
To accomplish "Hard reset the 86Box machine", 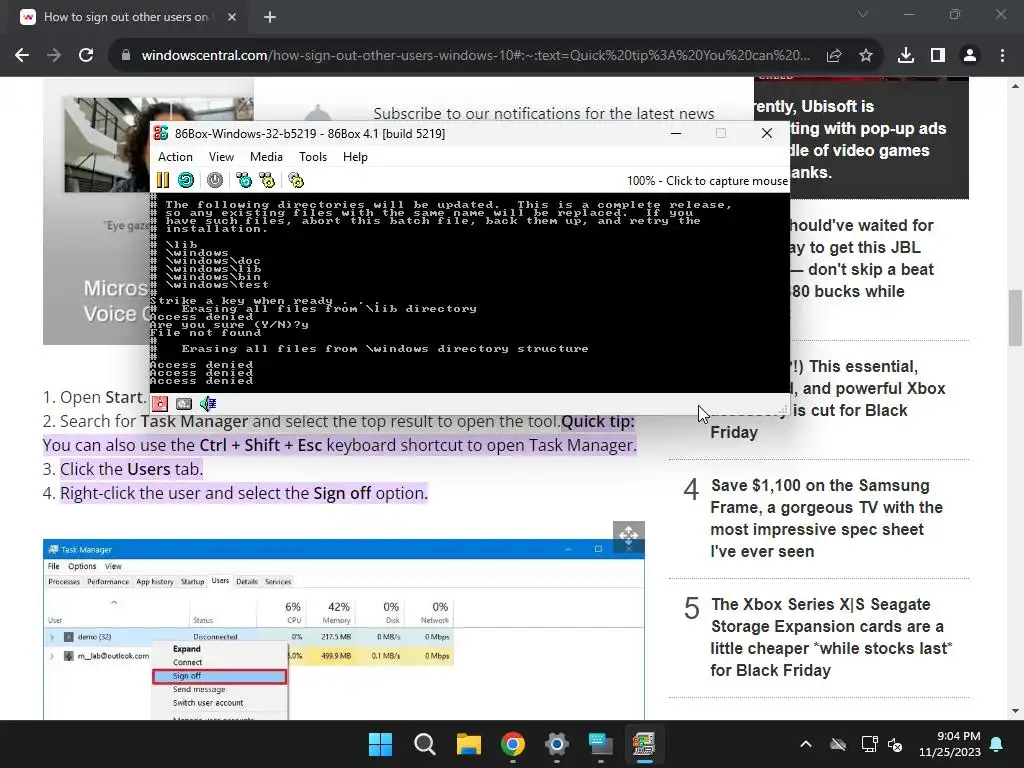I will [x=186, y=180].
